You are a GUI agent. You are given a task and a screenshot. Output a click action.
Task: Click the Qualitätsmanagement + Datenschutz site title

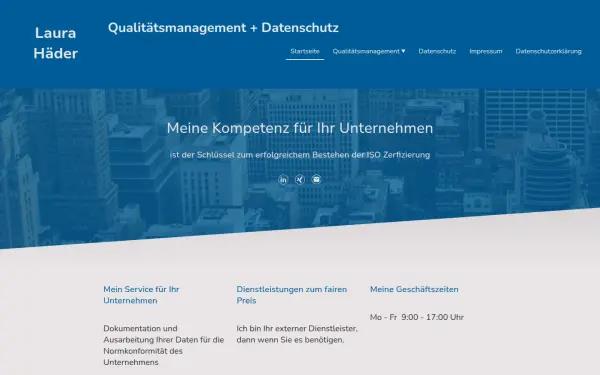(x=223, y=28)
